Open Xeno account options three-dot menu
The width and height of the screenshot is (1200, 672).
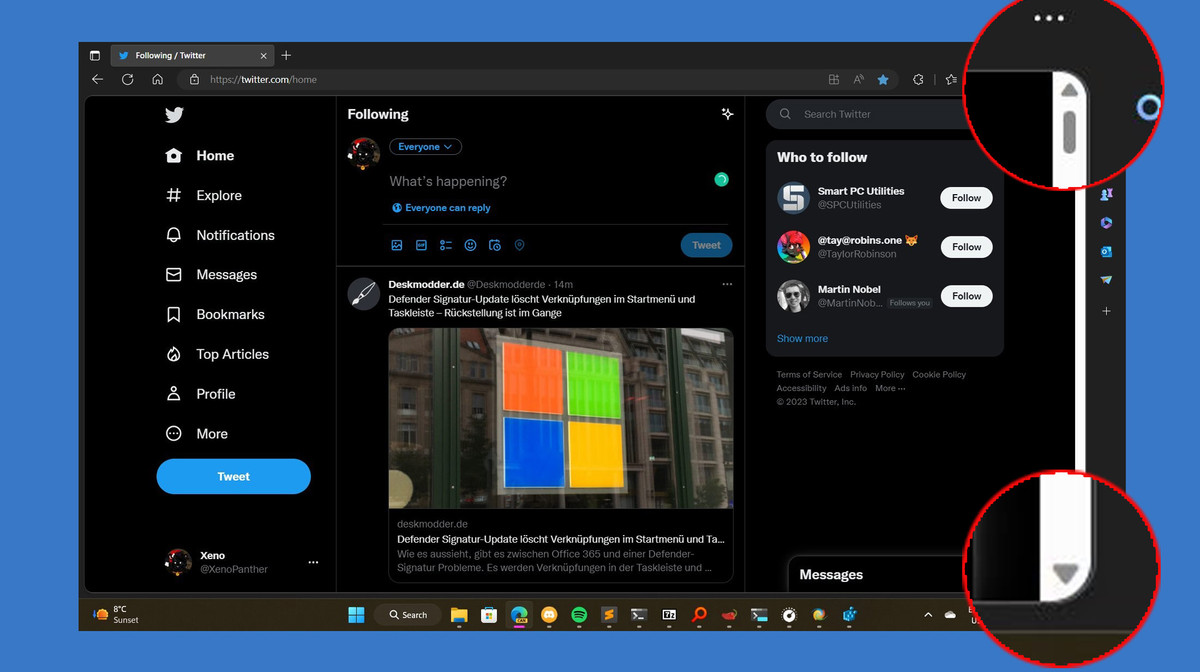pyautogui.click(x=313, y=563)
